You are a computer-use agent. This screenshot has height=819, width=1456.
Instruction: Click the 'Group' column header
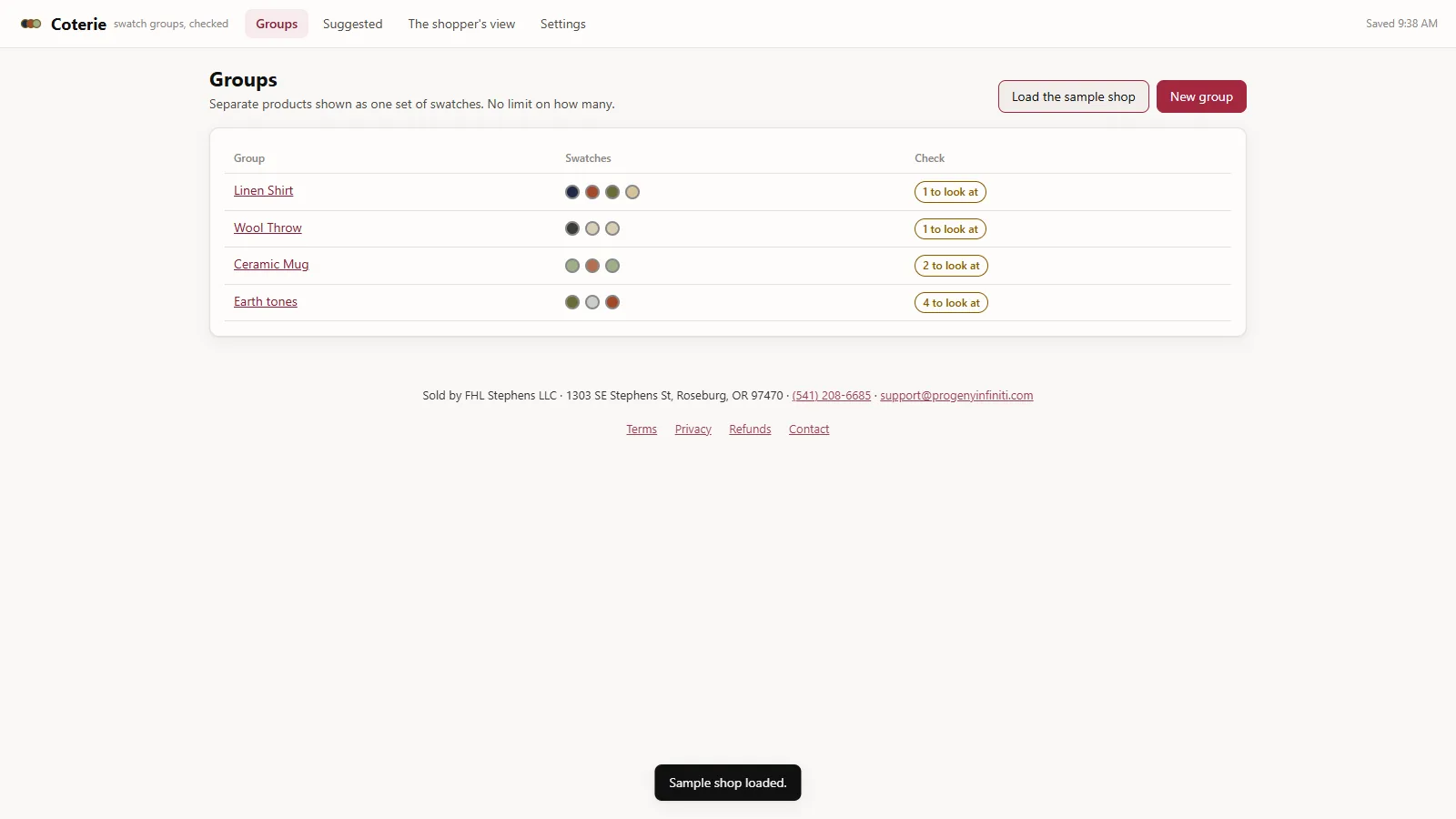(249, 158)
